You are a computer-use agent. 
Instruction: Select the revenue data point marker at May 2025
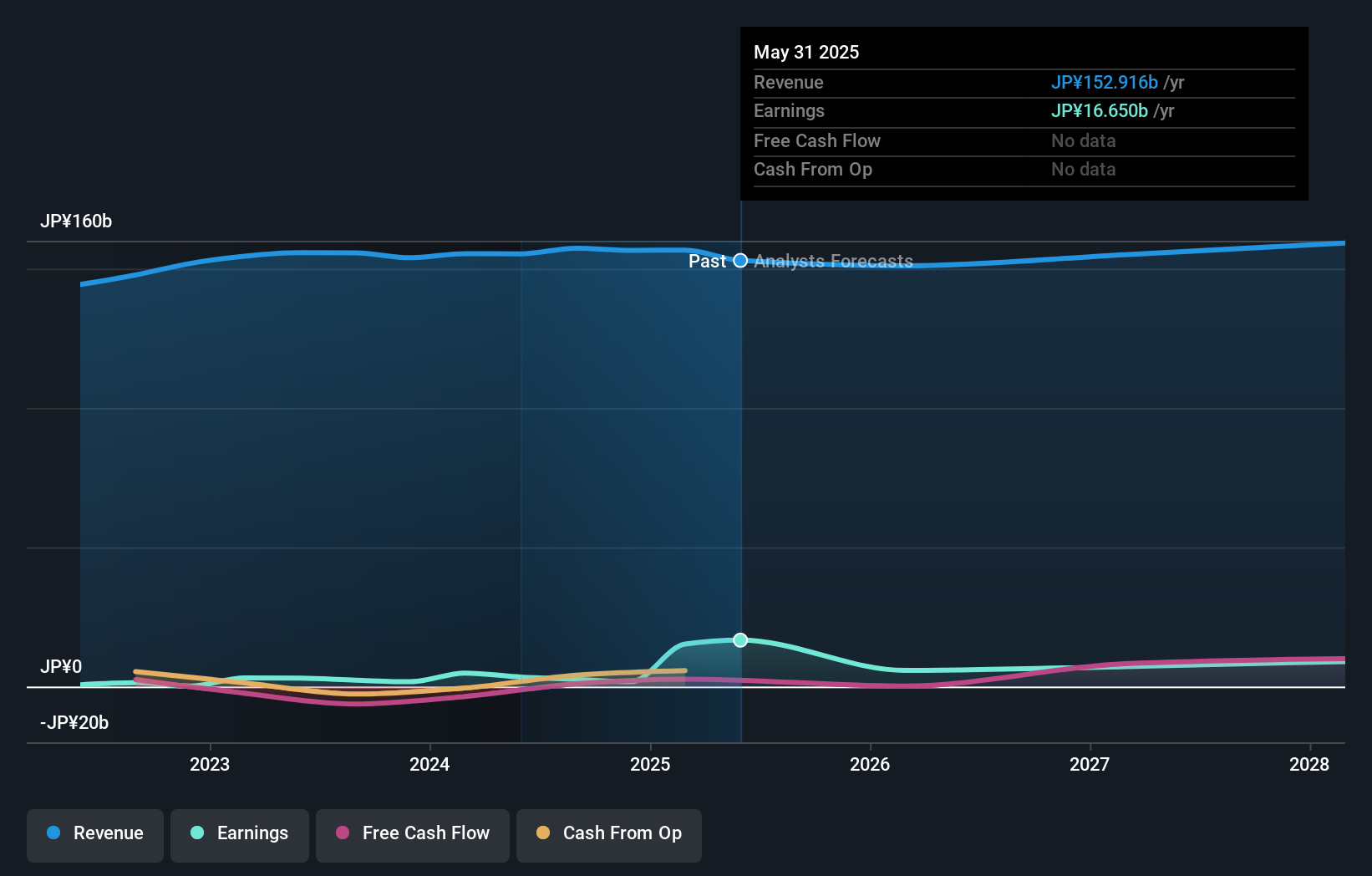coord(740,261)
